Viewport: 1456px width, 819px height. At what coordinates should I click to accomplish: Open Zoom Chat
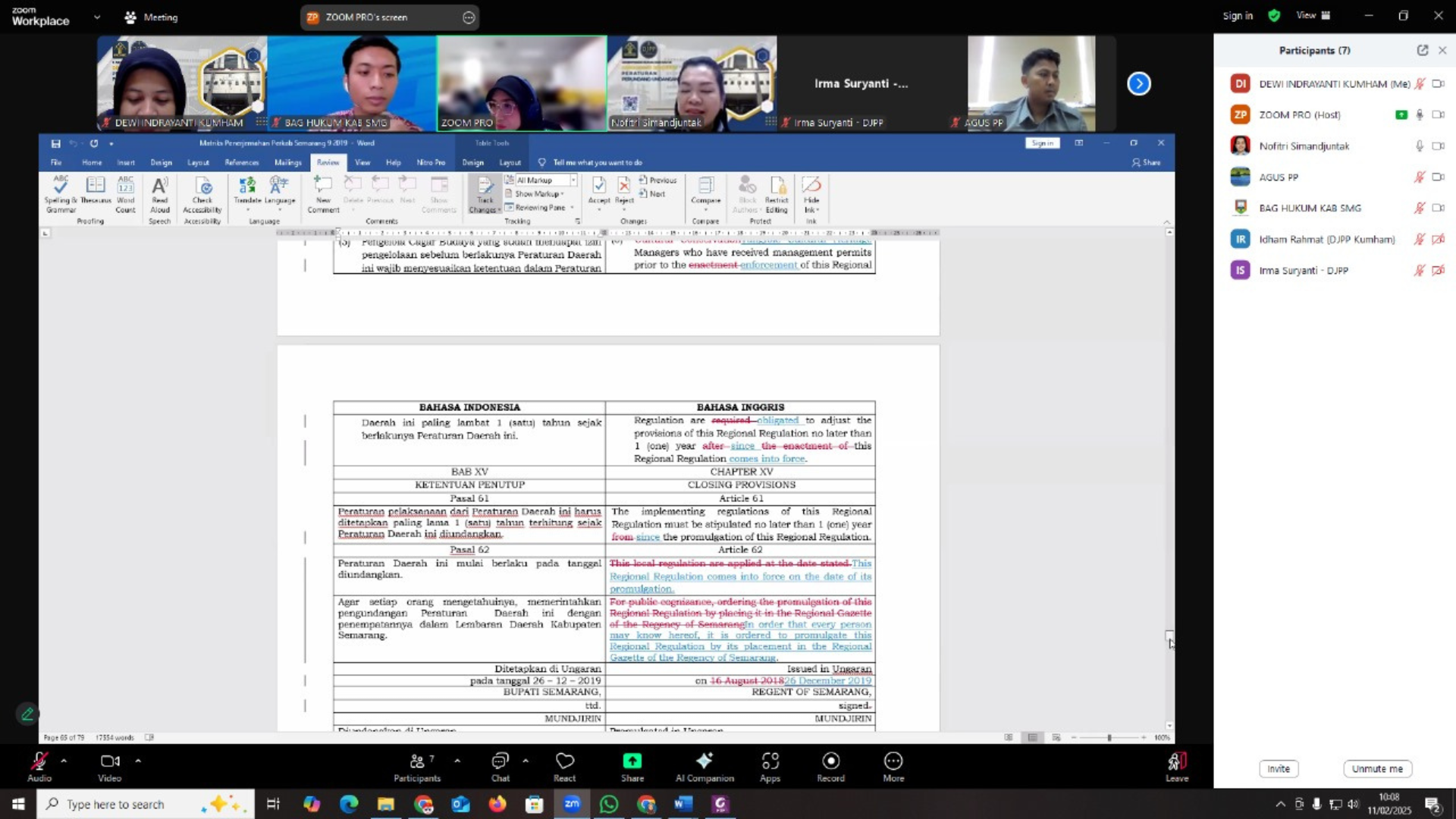click(500, 767)
